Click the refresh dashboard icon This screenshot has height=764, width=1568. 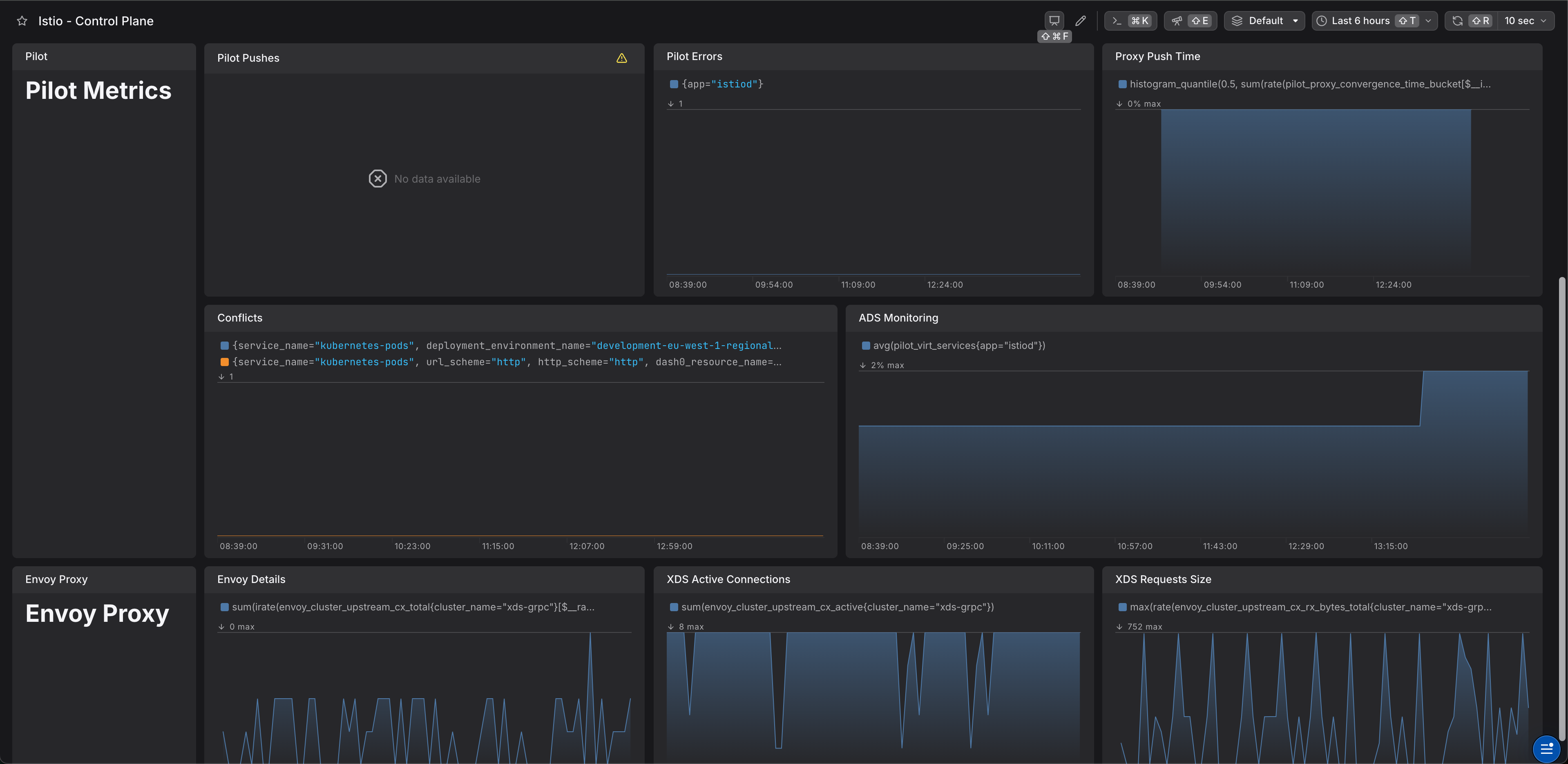(1458, 21)
